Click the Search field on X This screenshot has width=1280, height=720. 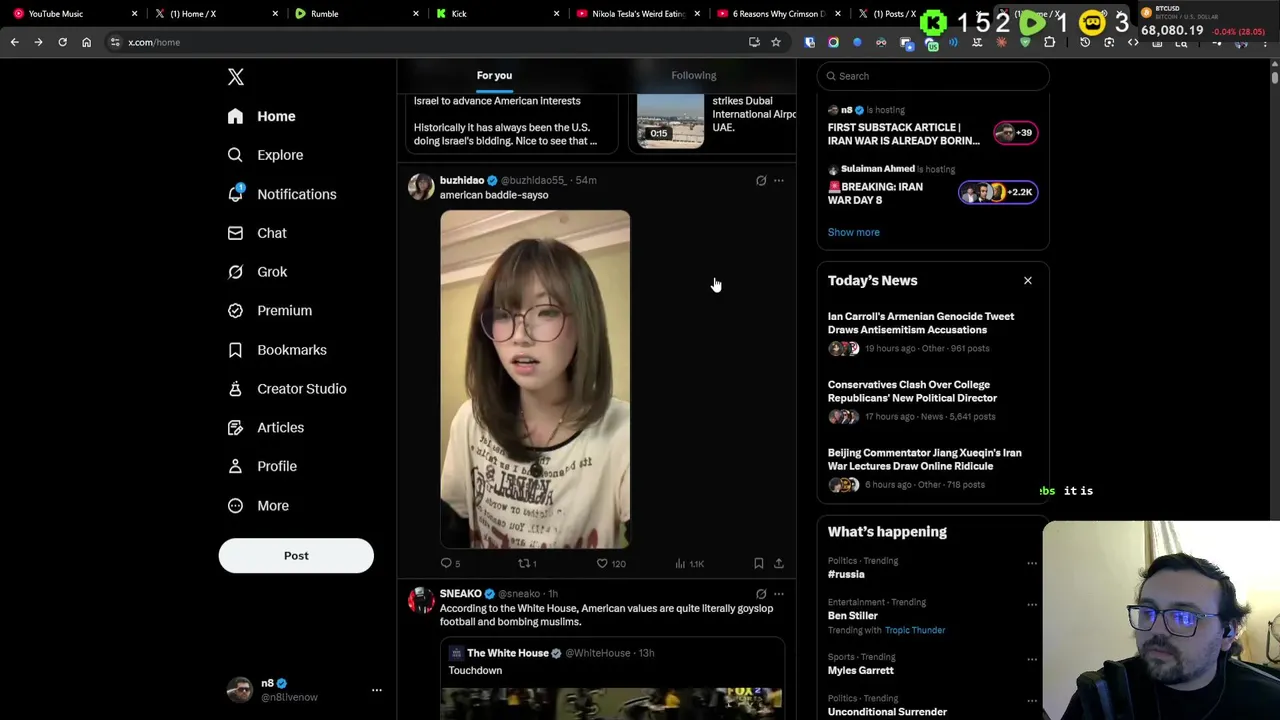pyautogui.click(x=932, y=76)
